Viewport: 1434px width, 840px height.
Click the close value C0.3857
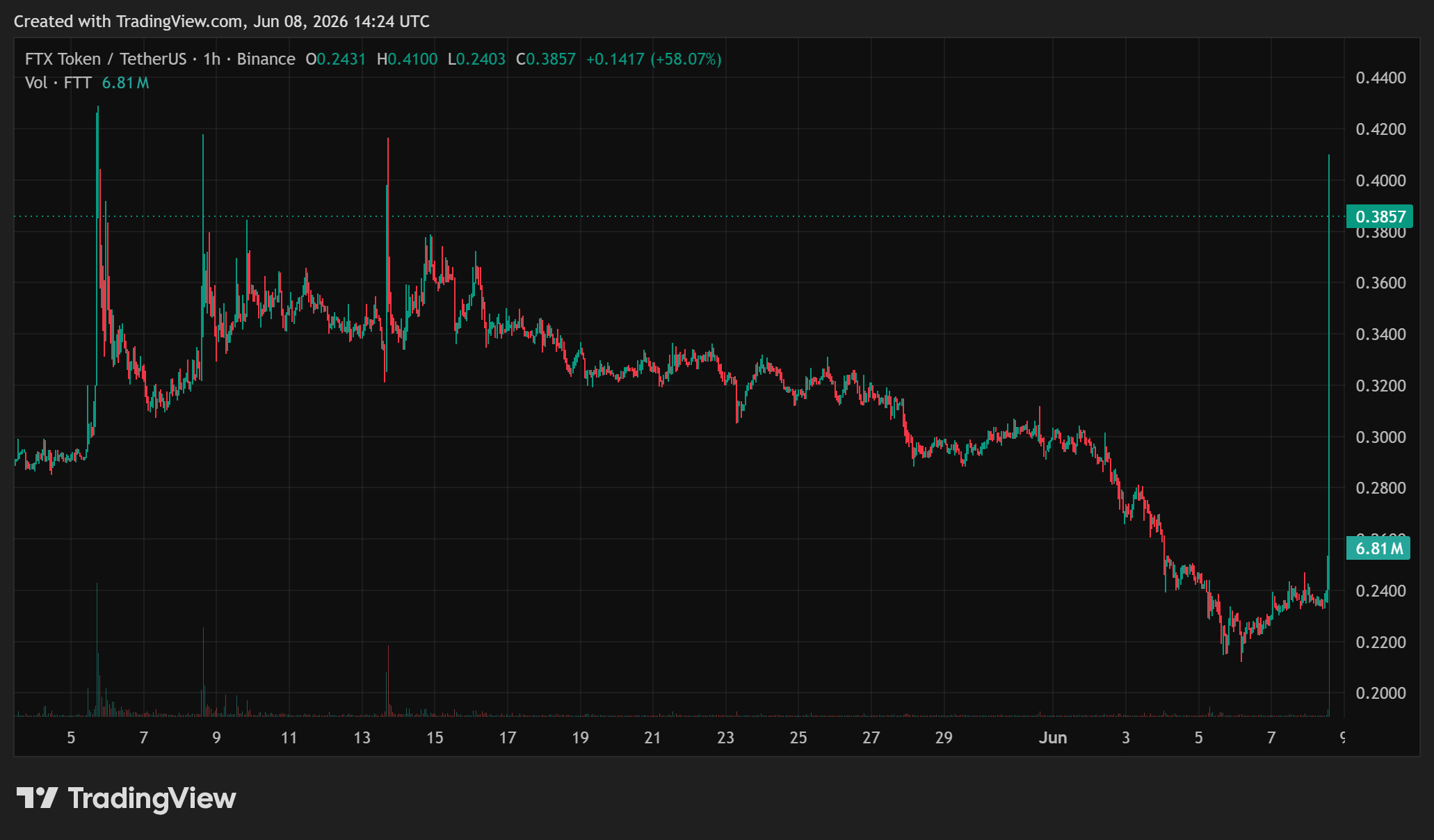pos(546,59)
